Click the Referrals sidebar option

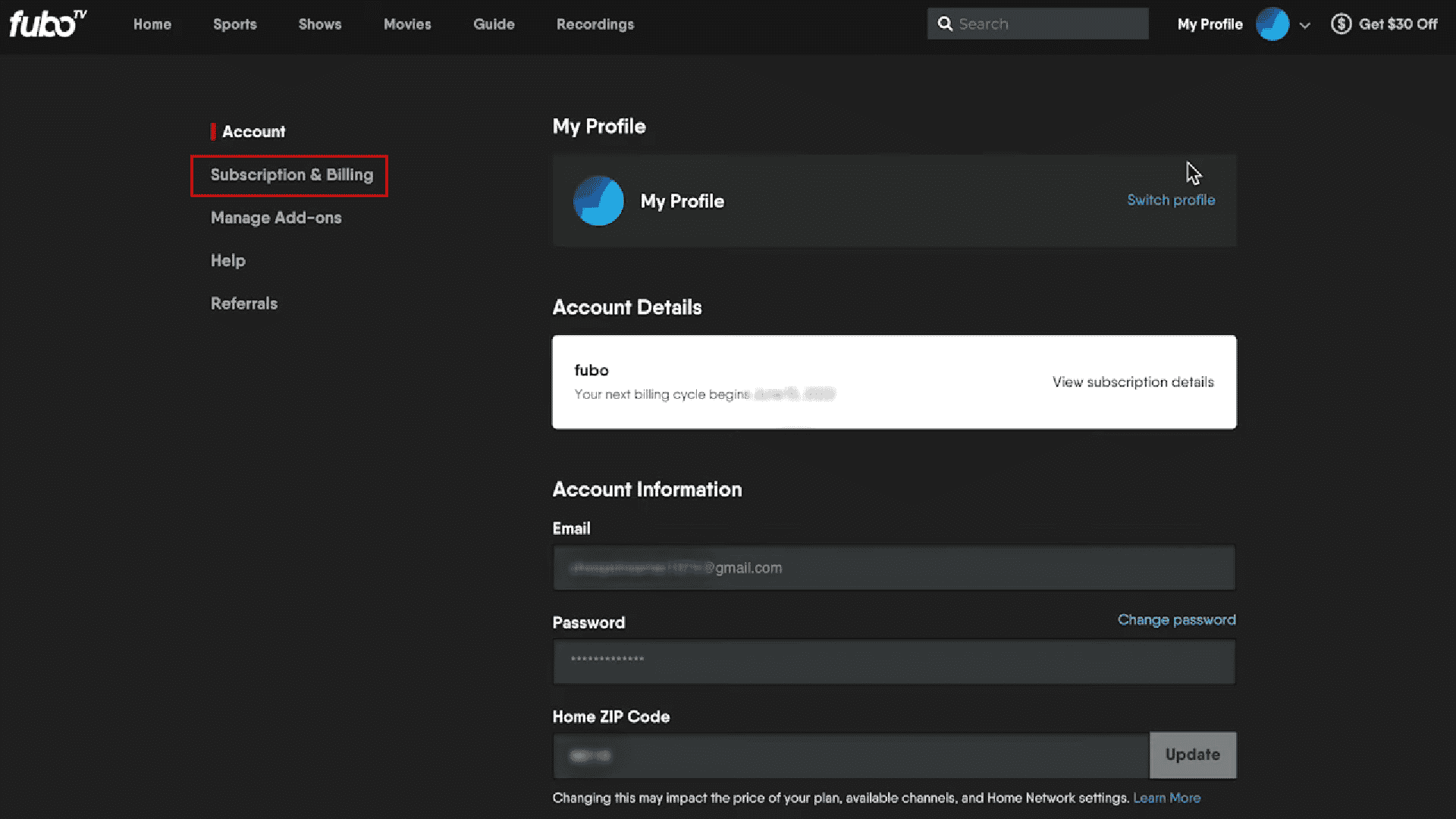pos(244,303)
